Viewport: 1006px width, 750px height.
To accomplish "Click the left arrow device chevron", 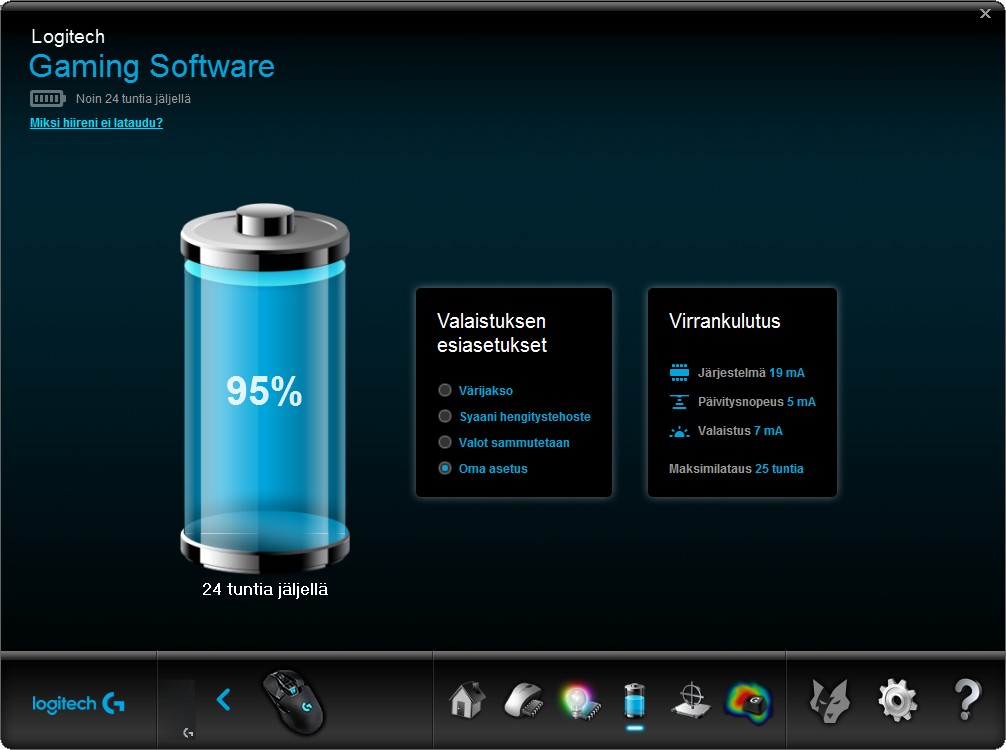I will point(223,699).
